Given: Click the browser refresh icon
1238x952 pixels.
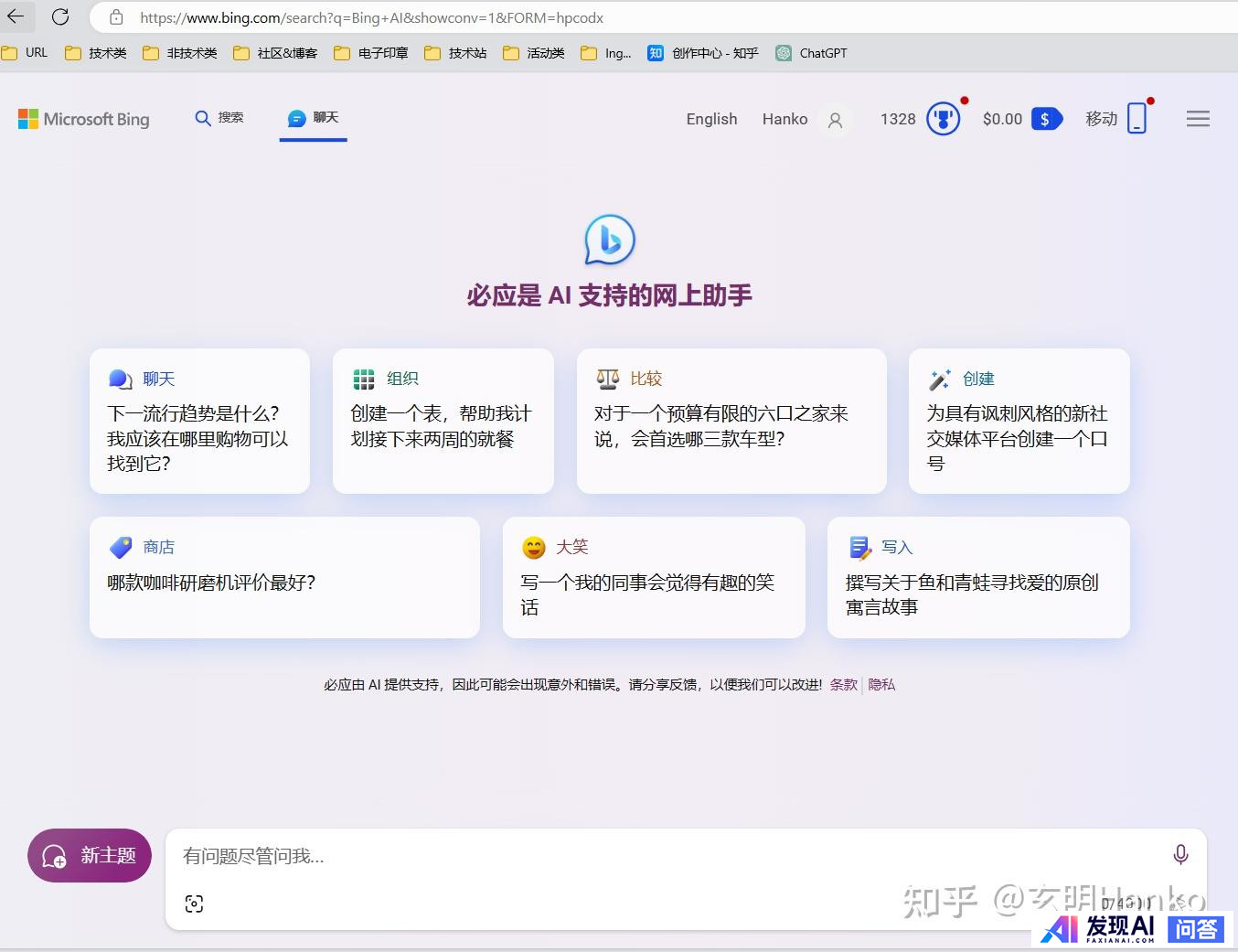Looking at the screenshot, I should (60, 16).
